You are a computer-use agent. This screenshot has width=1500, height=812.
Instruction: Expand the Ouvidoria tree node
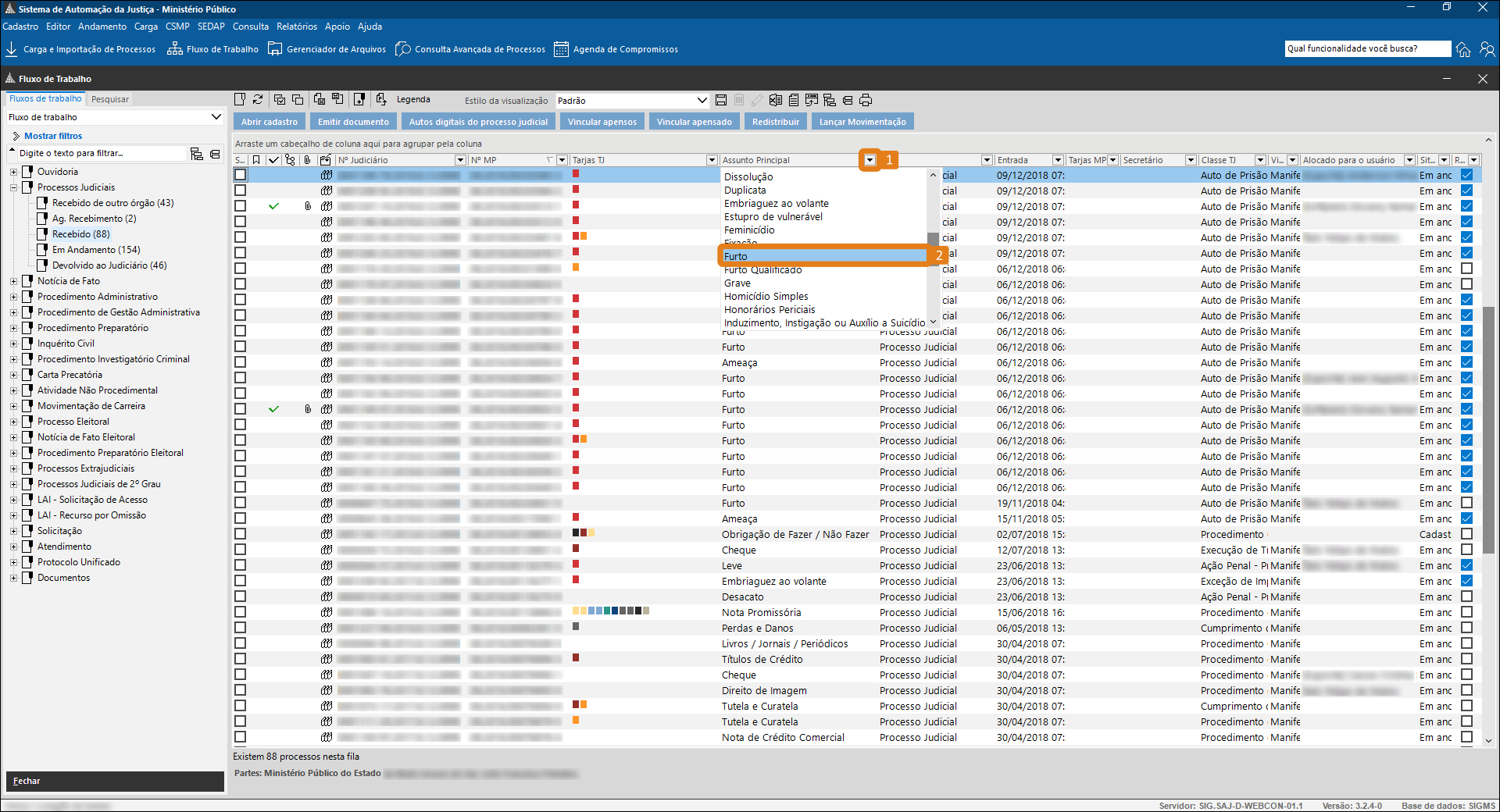[x=13, y=172]
